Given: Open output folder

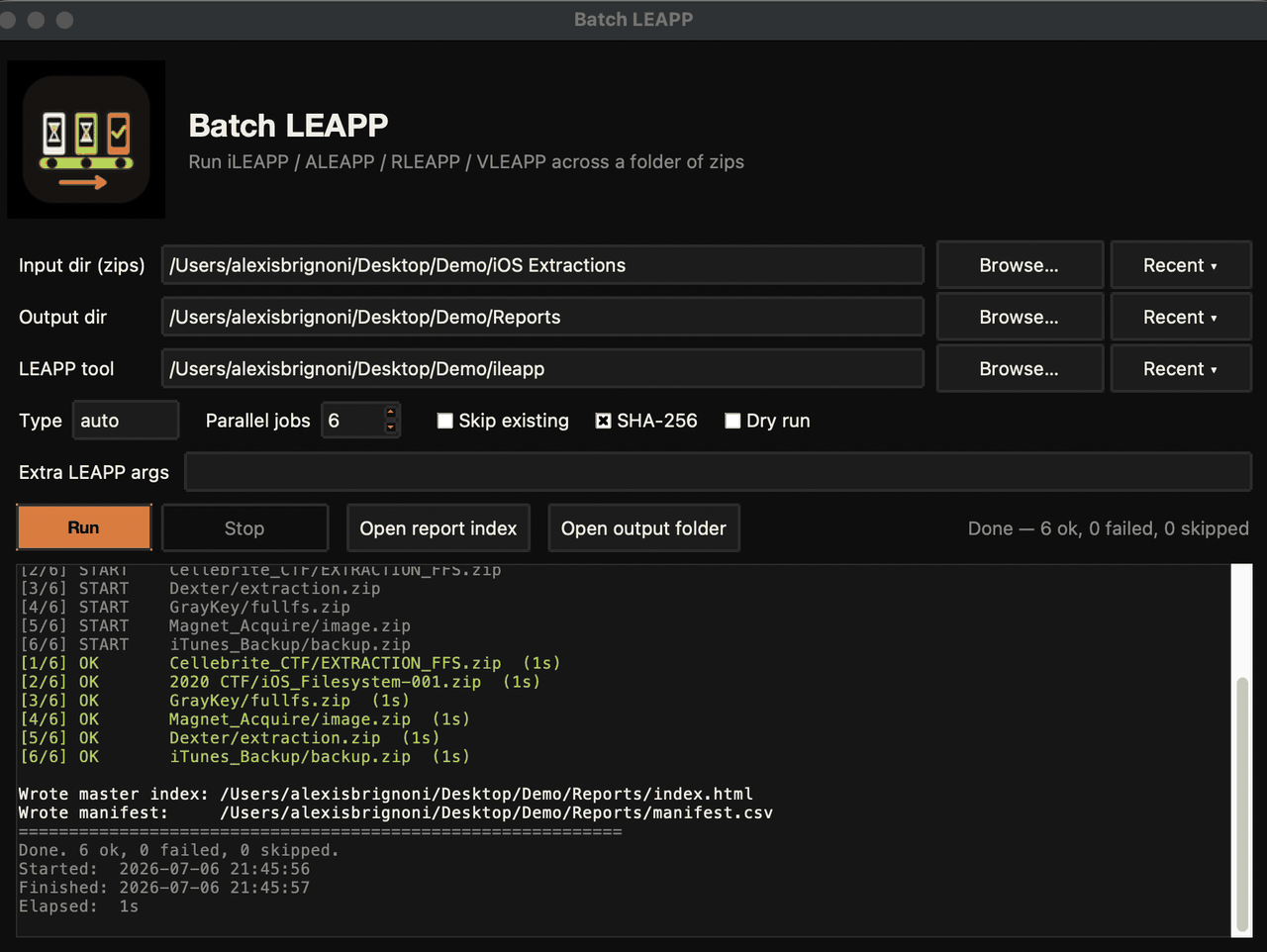Looking at the screenshot, I should point(643,527).
